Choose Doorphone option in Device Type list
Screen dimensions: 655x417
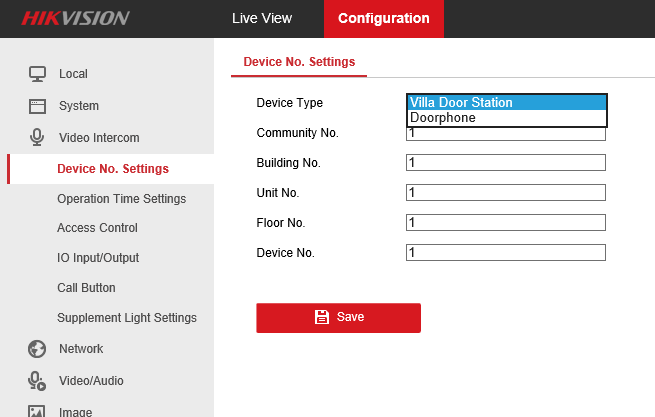[506, 118]
